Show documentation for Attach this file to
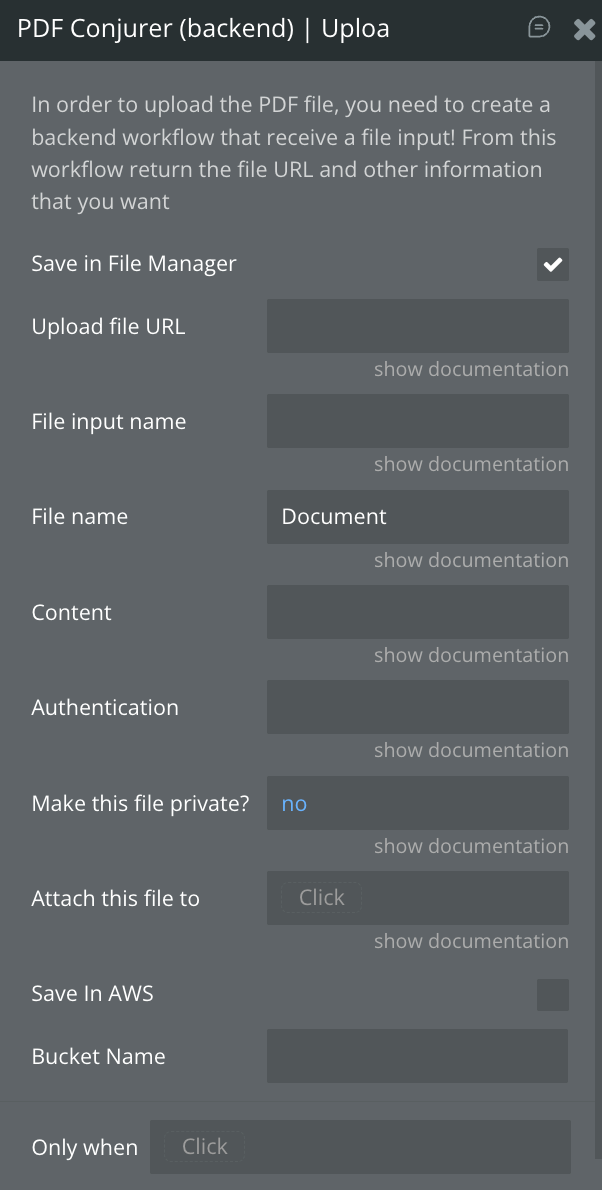The image size is (602, 1190). coord(471,941)
